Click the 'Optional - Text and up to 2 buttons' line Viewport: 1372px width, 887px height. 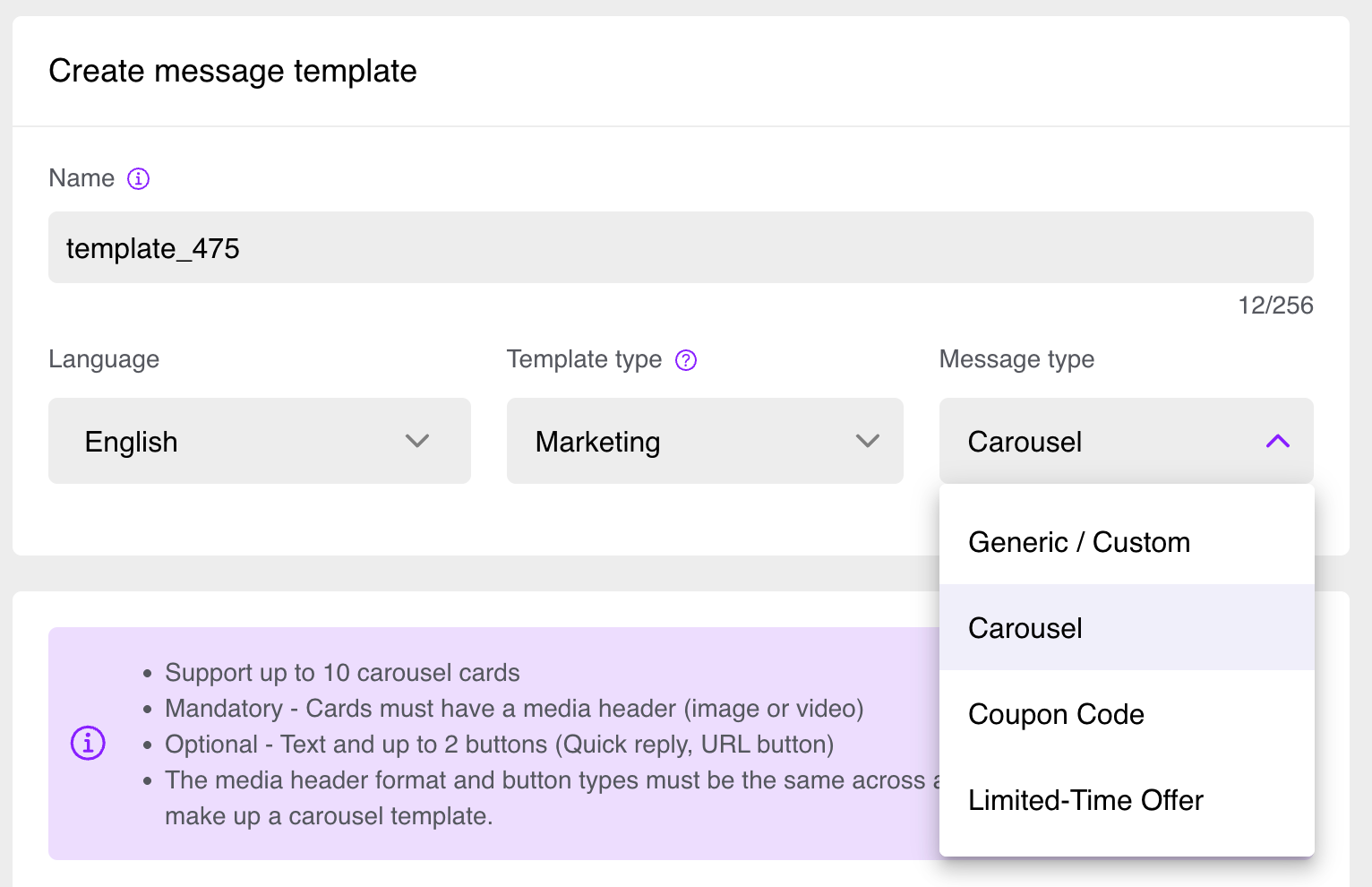tap(500, 745)
